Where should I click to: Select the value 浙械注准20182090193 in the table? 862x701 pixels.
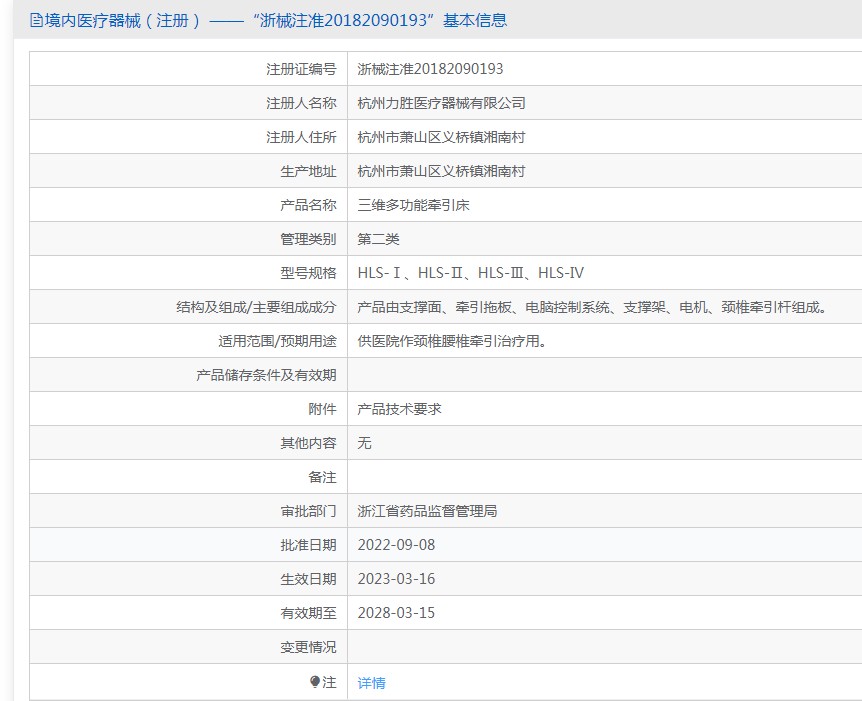[x=430, y=69]
